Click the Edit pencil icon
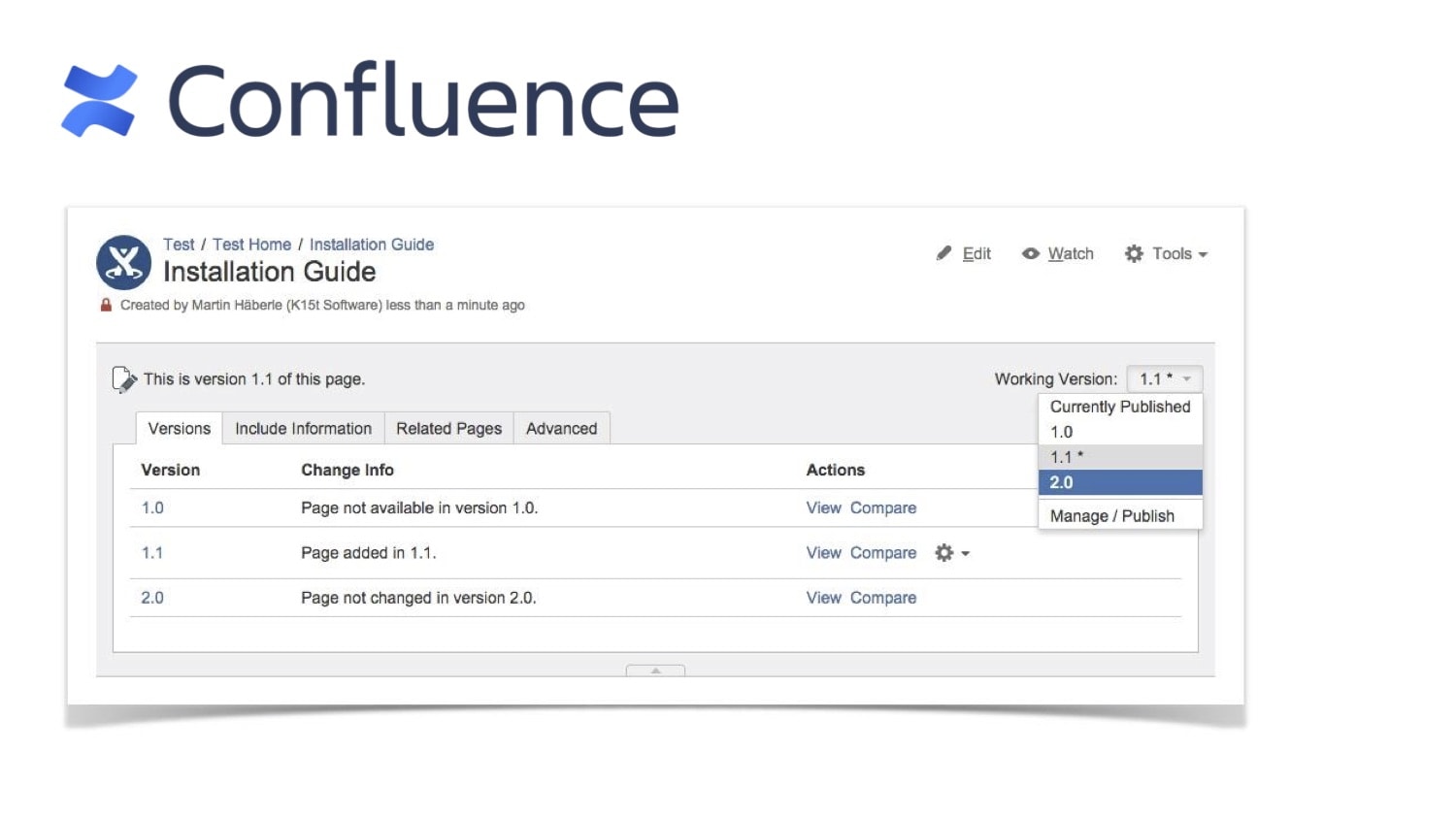 click(943, 253)
